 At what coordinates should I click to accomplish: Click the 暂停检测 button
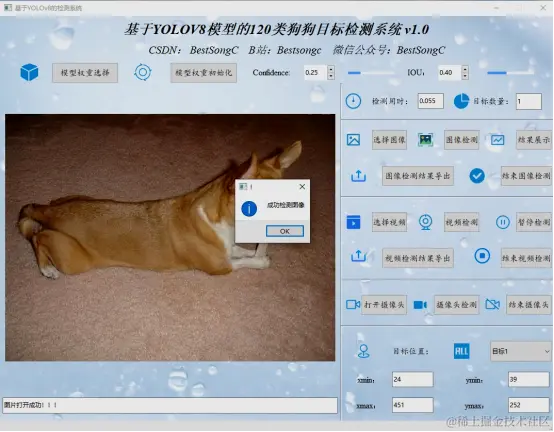(x=534, y=222)
